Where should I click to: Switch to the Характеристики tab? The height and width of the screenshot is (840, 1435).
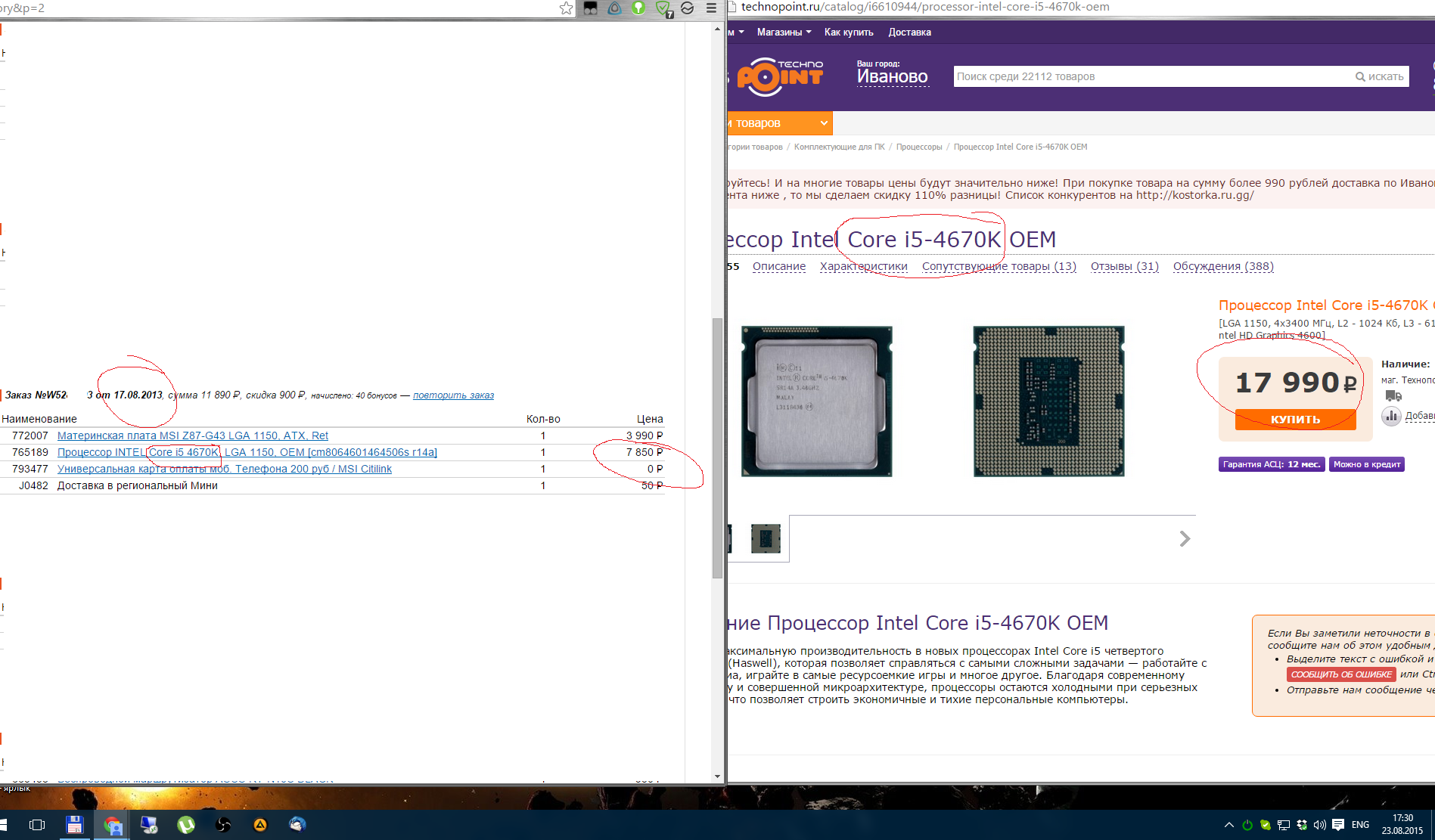pyautogui.click(x=864, y=266)
